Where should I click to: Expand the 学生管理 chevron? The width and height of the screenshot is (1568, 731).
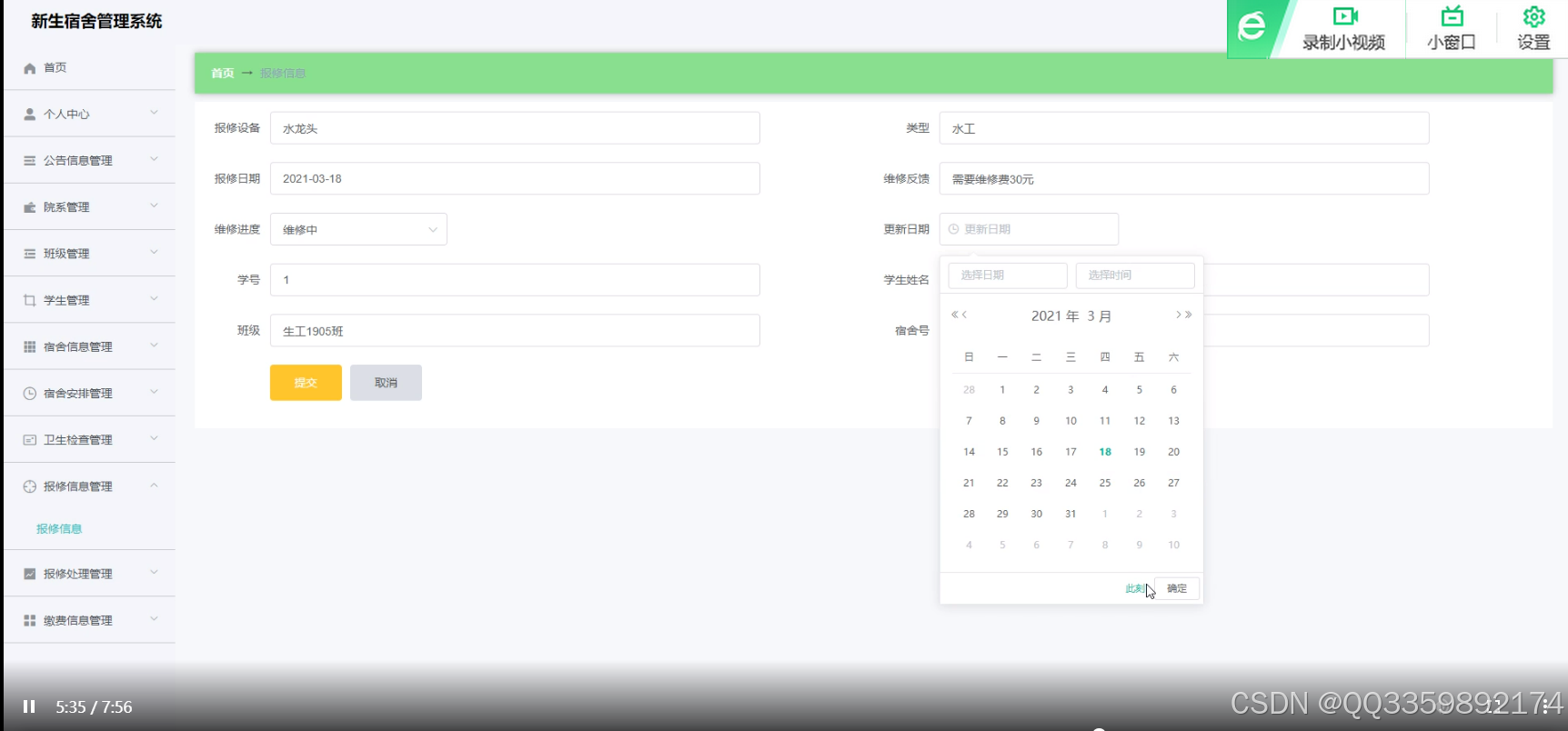[x=154, y=298]
